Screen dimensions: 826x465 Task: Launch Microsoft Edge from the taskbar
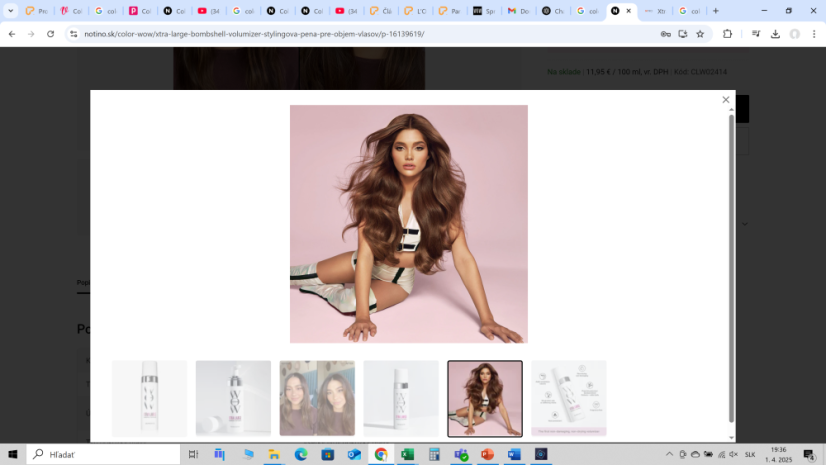301,454
